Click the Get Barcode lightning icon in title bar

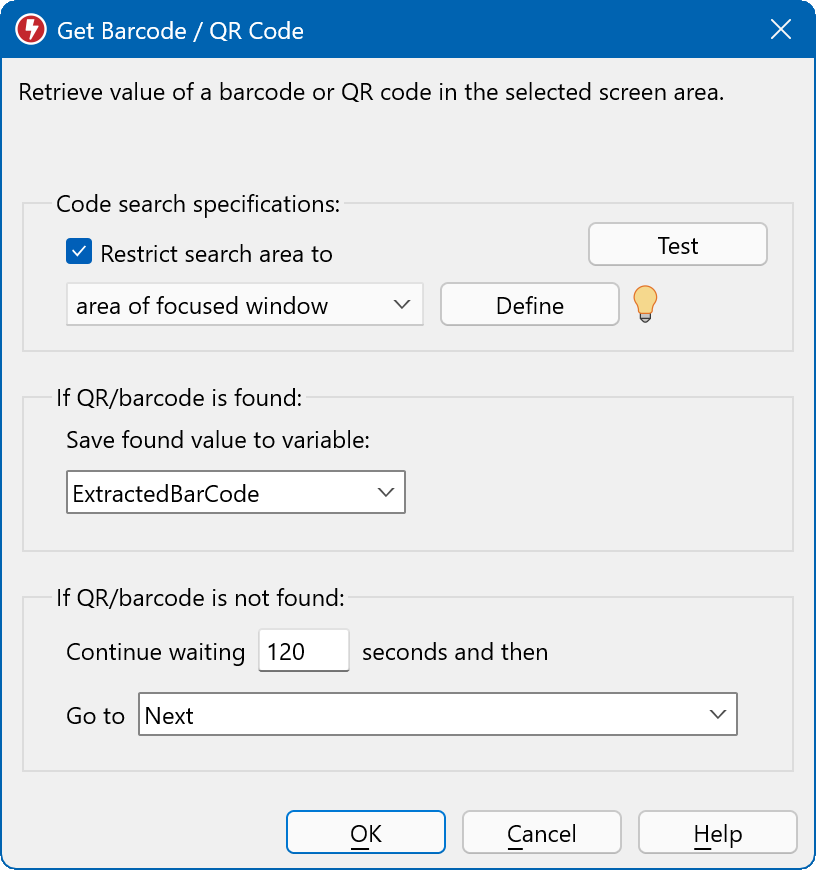click(29, 29)
